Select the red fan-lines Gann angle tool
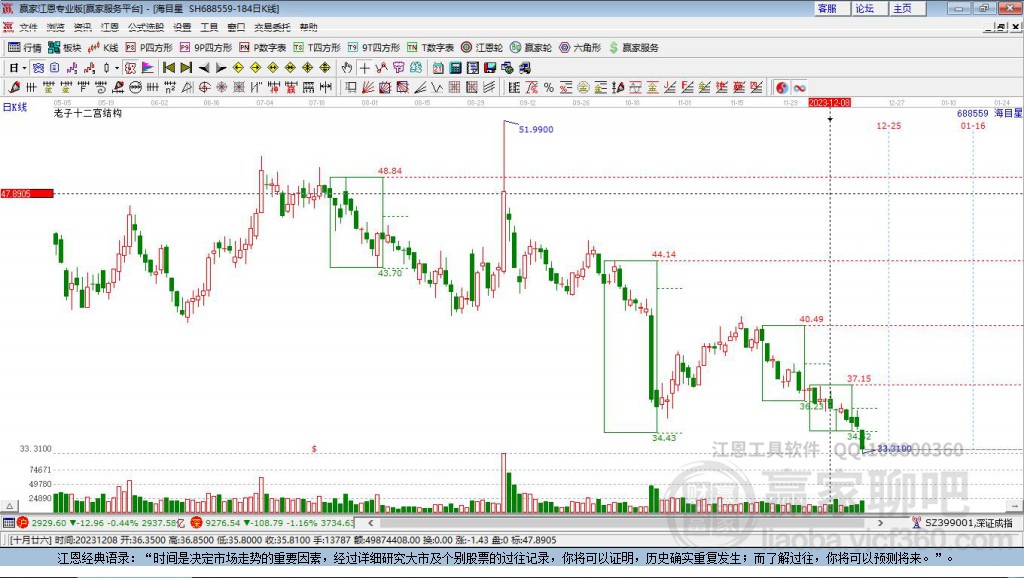Image resolution: width=1024 pixels, height=578 pixels. click(368, 87)
